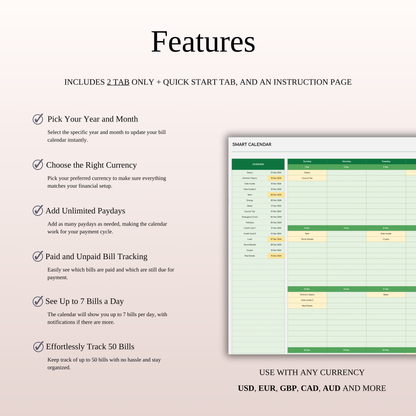Click the 'Monday' column header in calendar

click(x=346, y=161)
